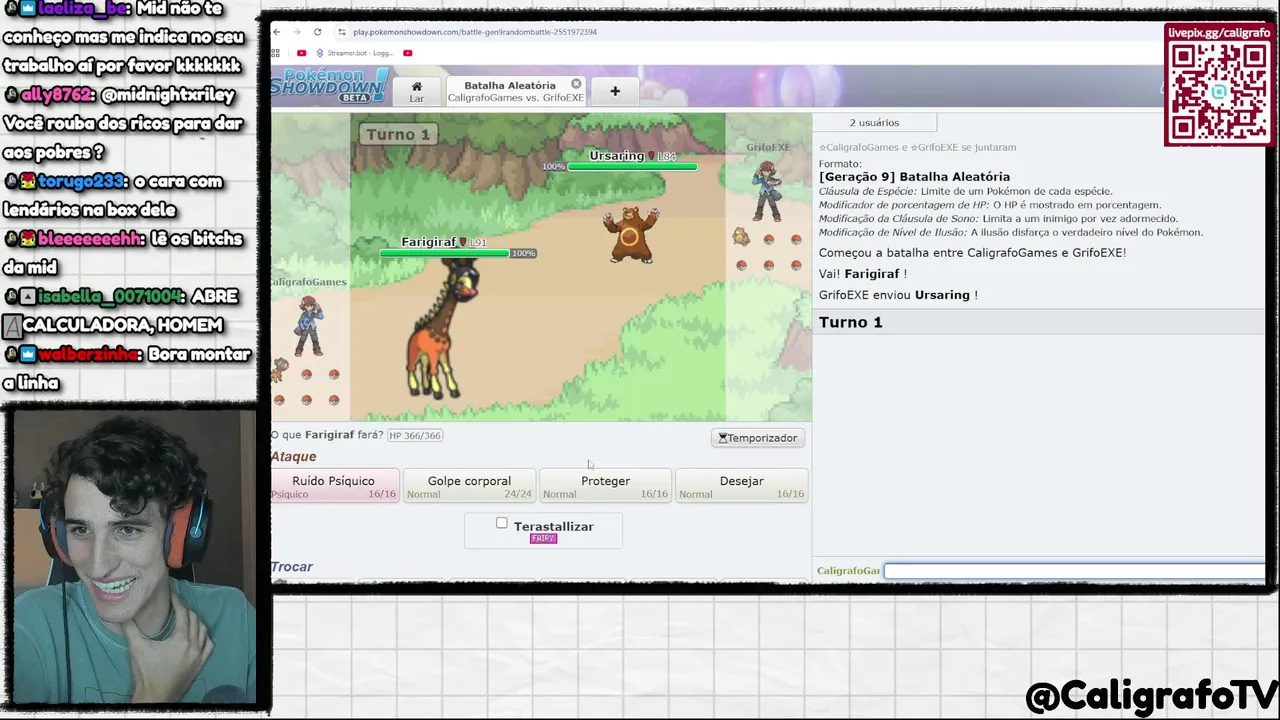The image size is (1280, 720).
Task: Click the Modificação da Cláusula de Sono line
Action: [x=998, y=218]
